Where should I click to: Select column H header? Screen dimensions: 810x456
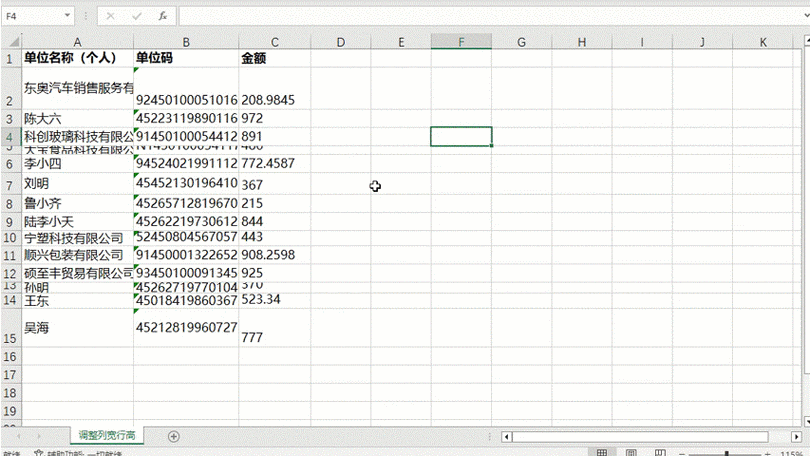582,42
